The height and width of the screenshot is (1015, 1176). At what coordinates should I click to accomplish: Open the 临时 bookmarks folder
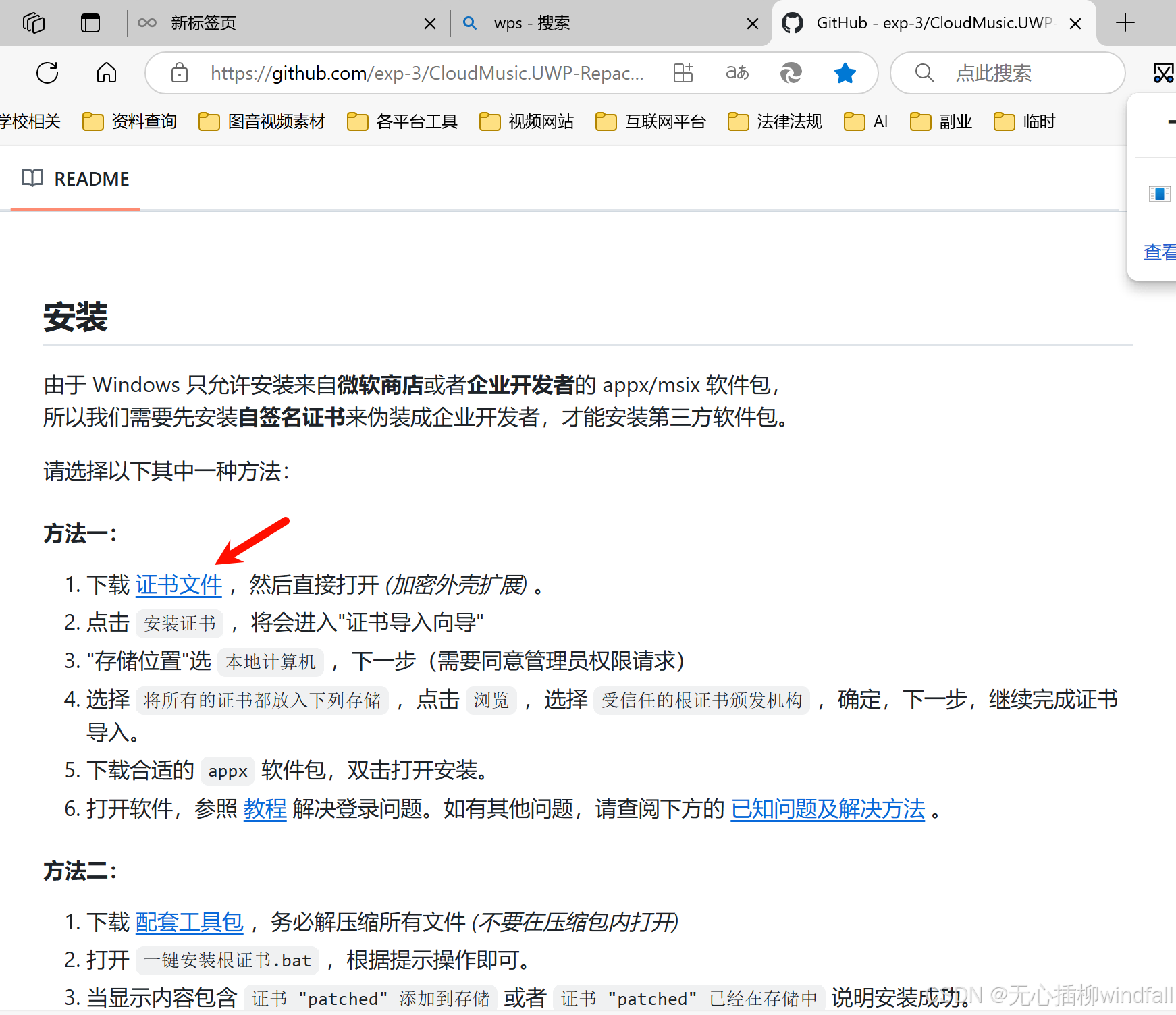1025,121
